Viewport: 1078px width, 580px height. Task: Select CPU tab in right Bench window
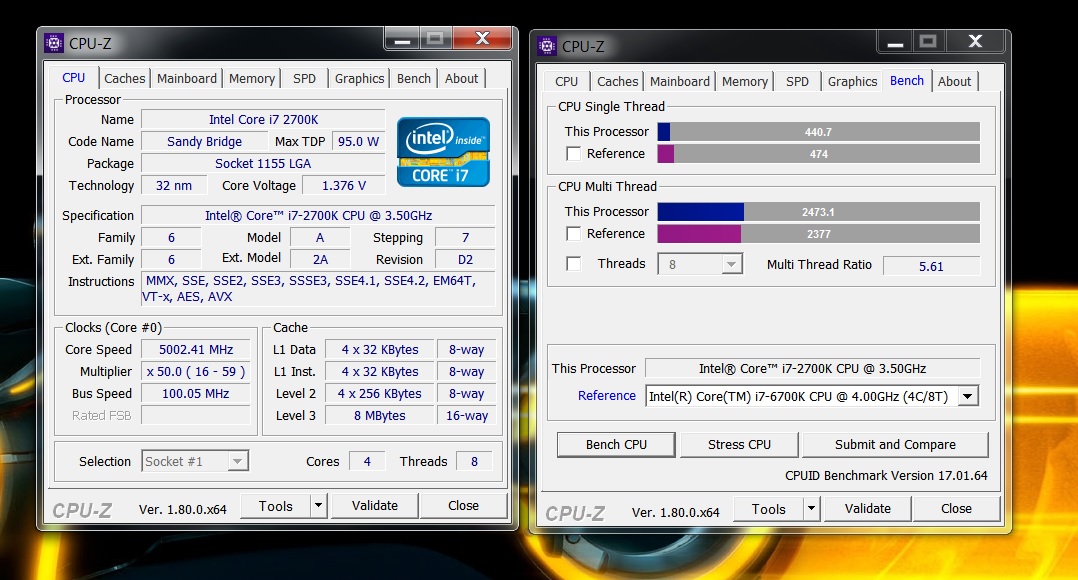coord(566,81)
